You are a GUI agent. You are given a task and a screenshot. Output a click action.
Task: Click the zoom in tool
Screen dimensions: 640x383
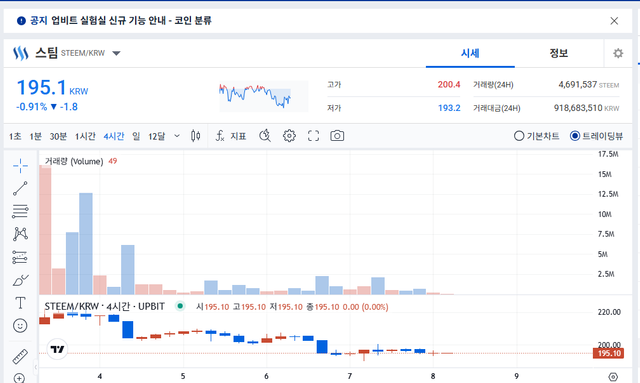pyautogui.click(x=19, y=378)
